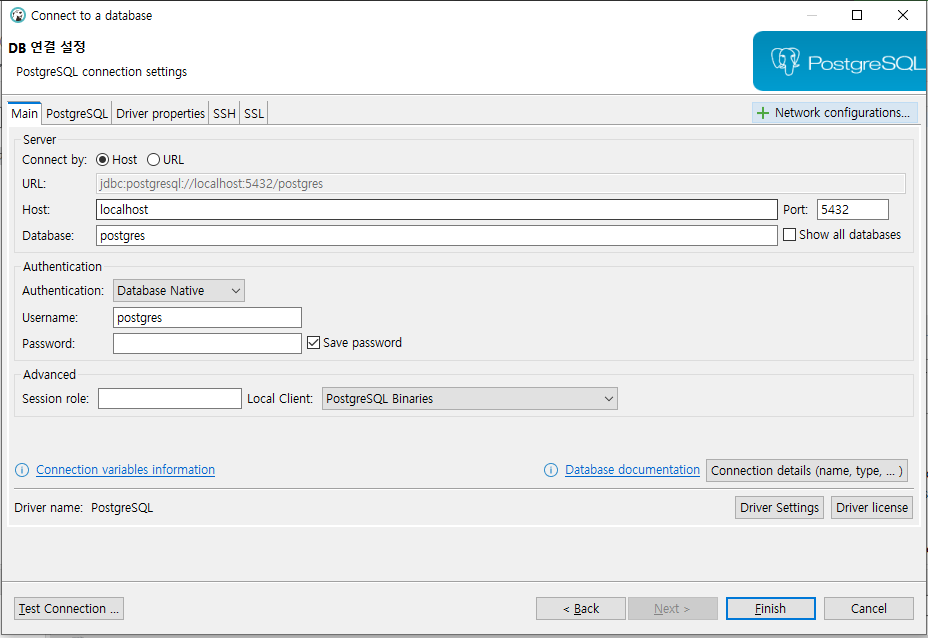The width and height of the screenshot is (928, 638).
Task: Open Connection variables information link
Action: pyautogui.click(x=125, y=470)
